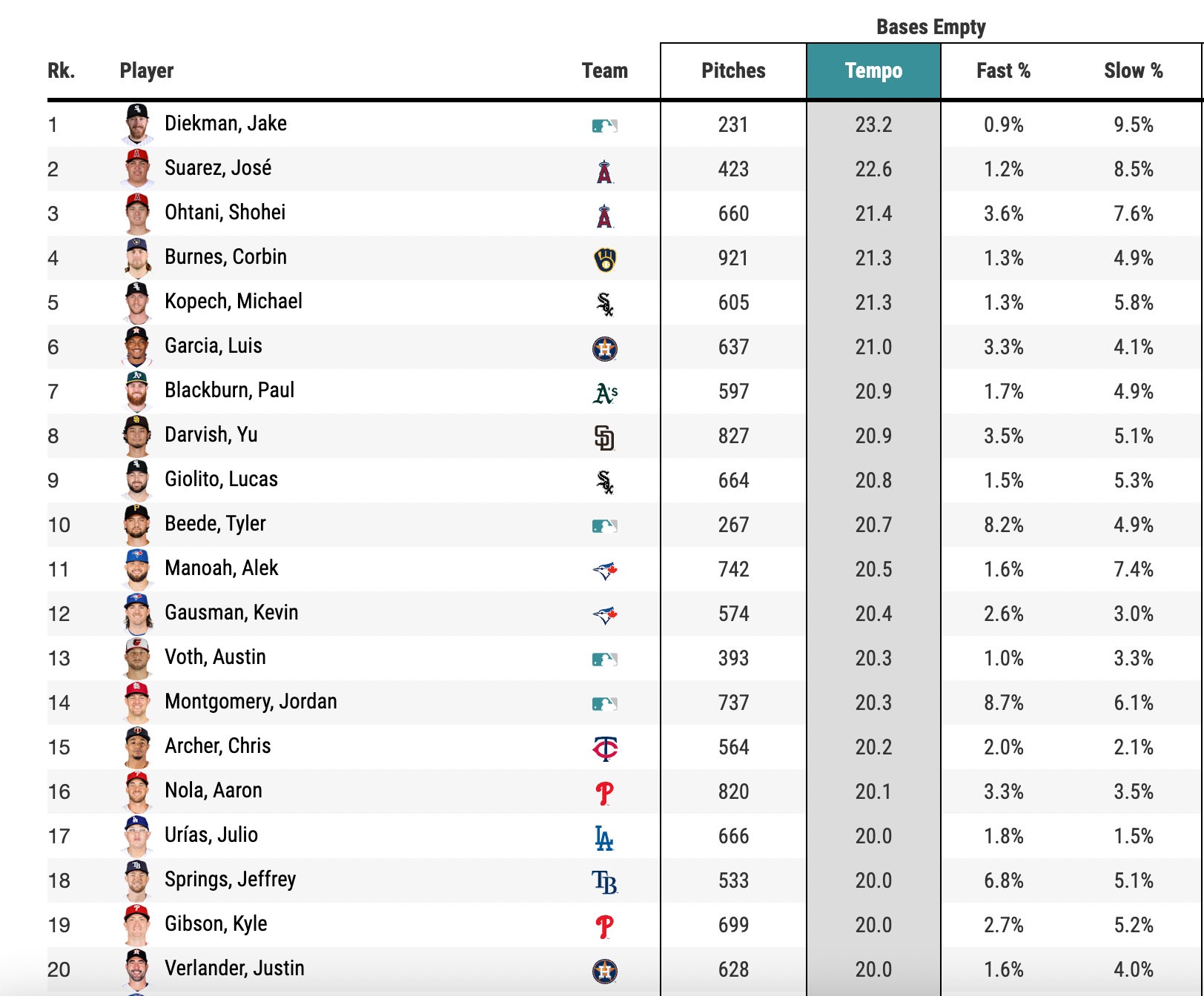Sort table by Tempo column header

pos(873,71)
